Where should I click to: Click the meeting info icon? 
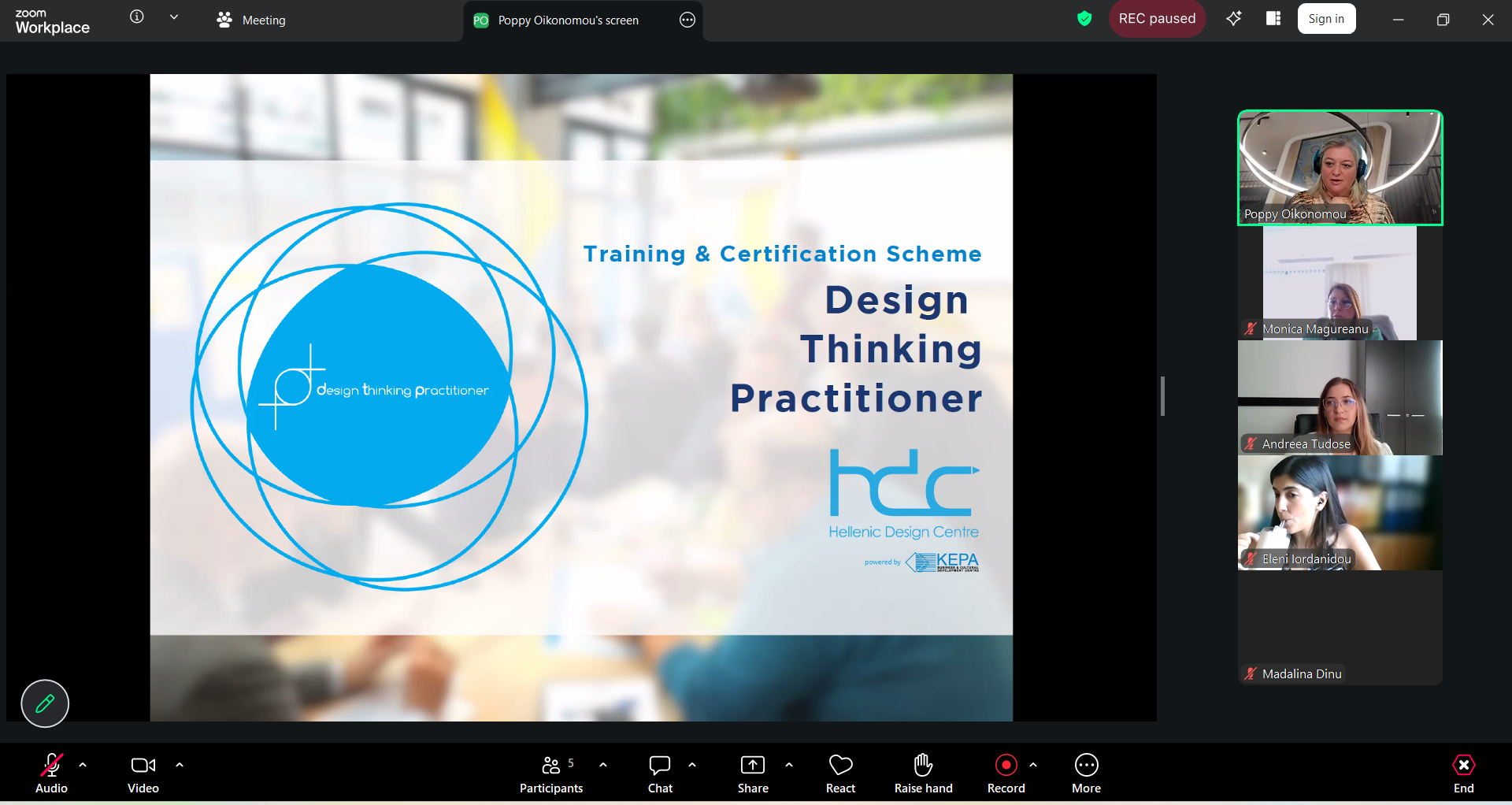(137, 17)
